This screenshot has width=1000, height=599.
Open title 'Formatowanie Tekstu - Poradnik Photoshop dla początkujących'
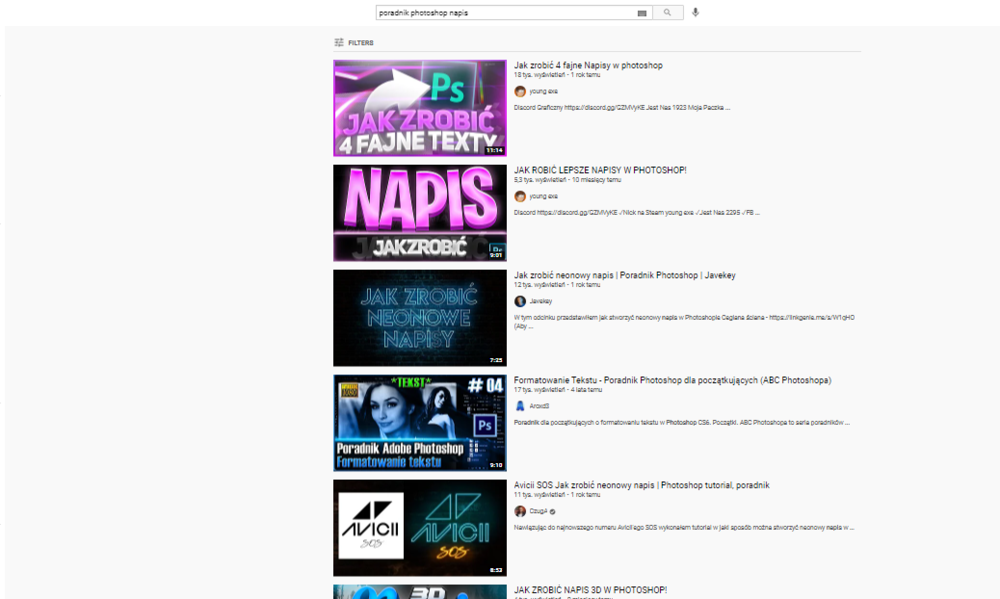pyautogui.click(x=672, y=380)
